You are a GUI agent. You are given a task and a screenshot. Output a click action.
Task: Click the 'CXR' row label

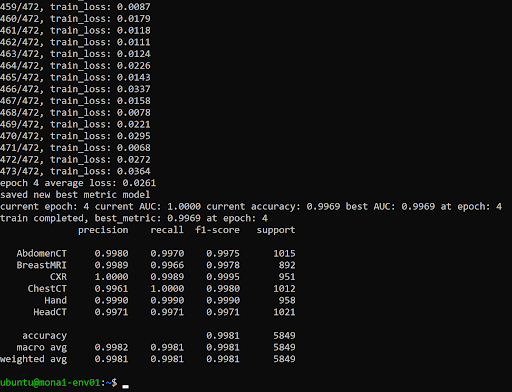tap(58, 277)
